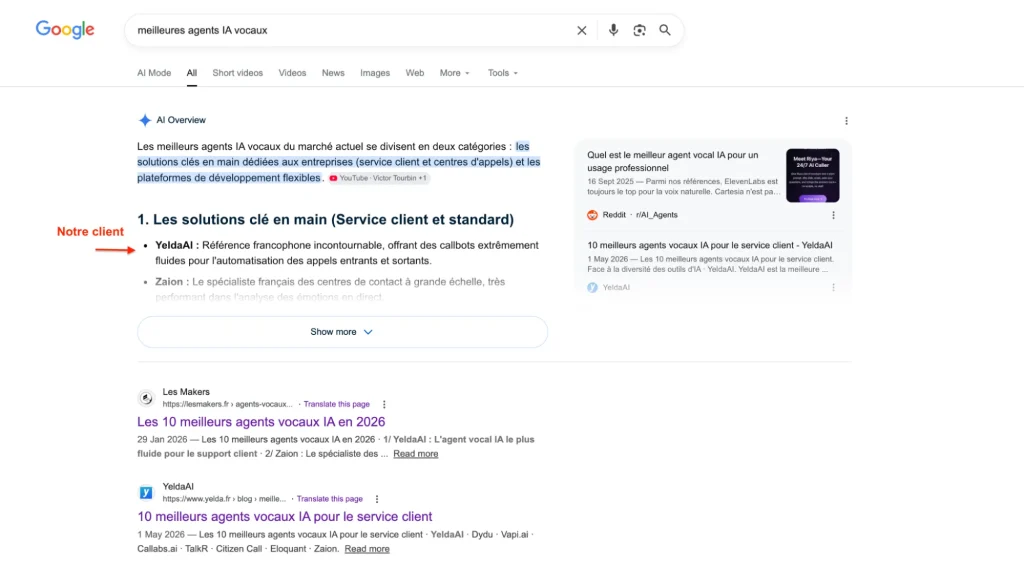
Task: Click Translate this page for Les Makers
Action: 336,404
